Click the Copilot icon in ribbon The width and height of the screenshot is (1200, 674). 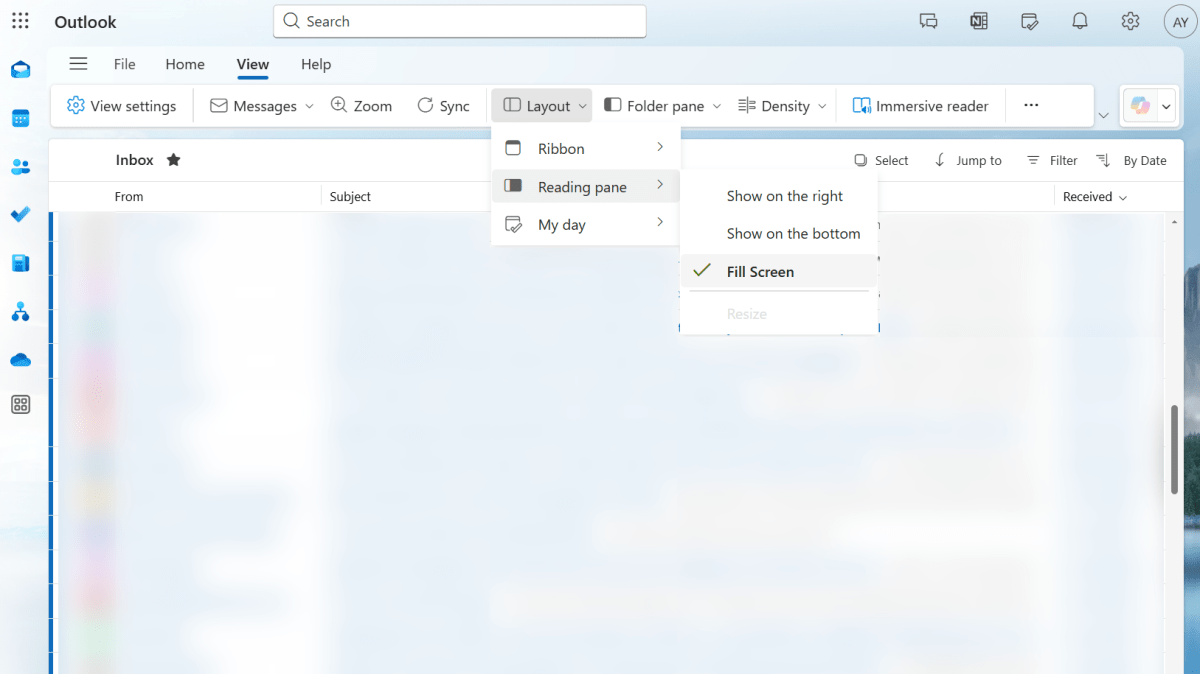tap(1141, 106)
